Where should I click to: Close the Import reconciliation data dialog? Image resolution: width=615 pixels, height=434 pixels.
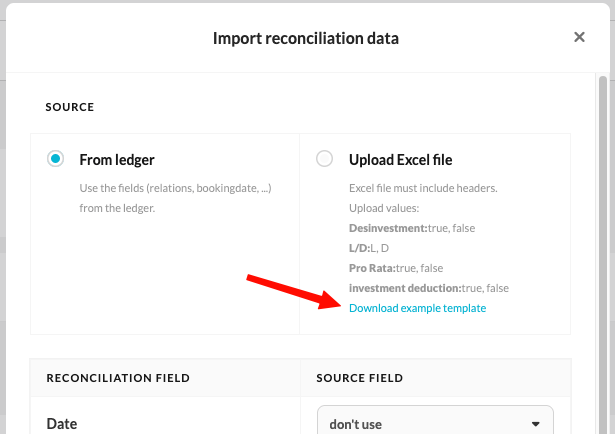coord(579,37)
